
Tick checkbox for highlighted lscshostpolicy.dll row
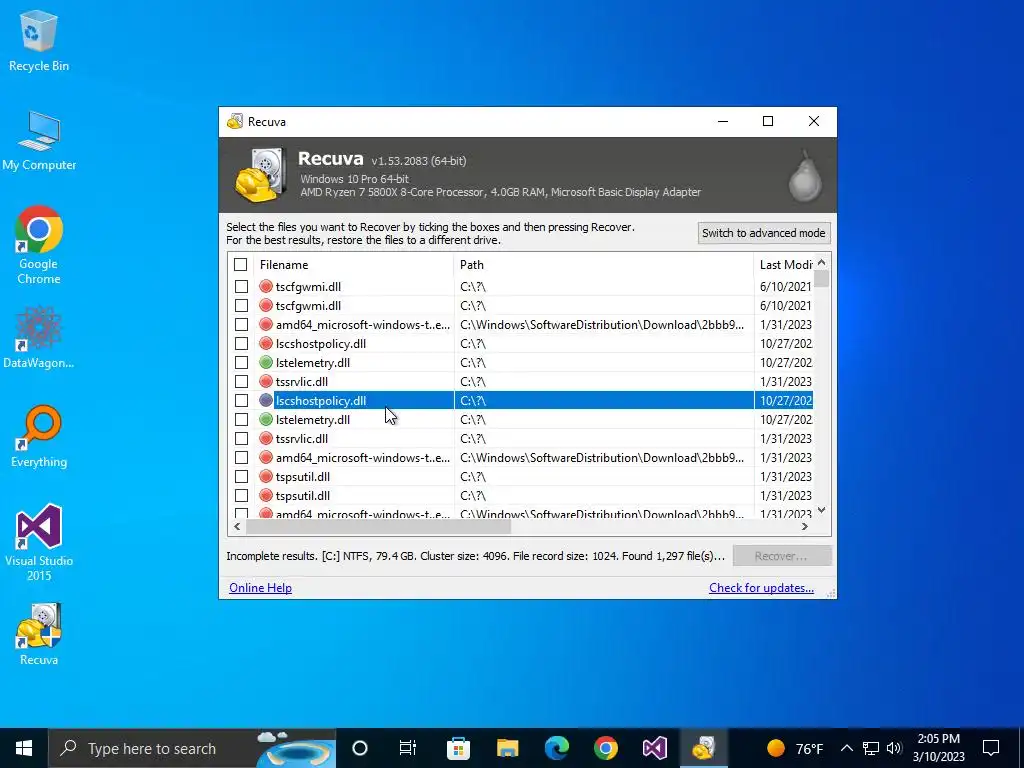click(x=242, y=400)
